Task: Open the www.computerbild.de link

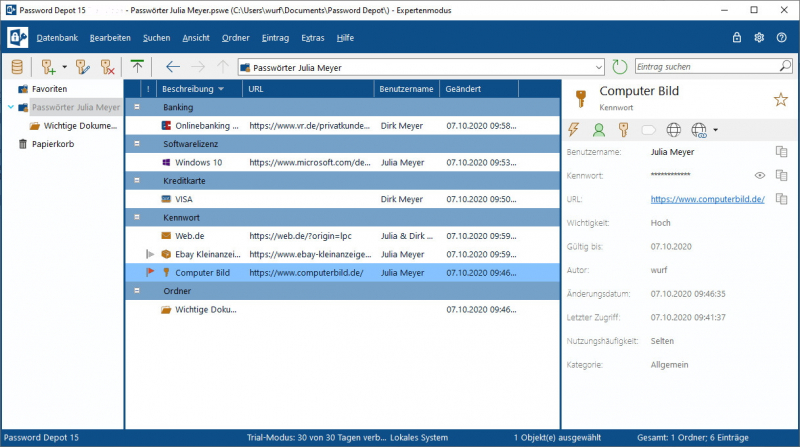Action: click(x=707, y=199)
